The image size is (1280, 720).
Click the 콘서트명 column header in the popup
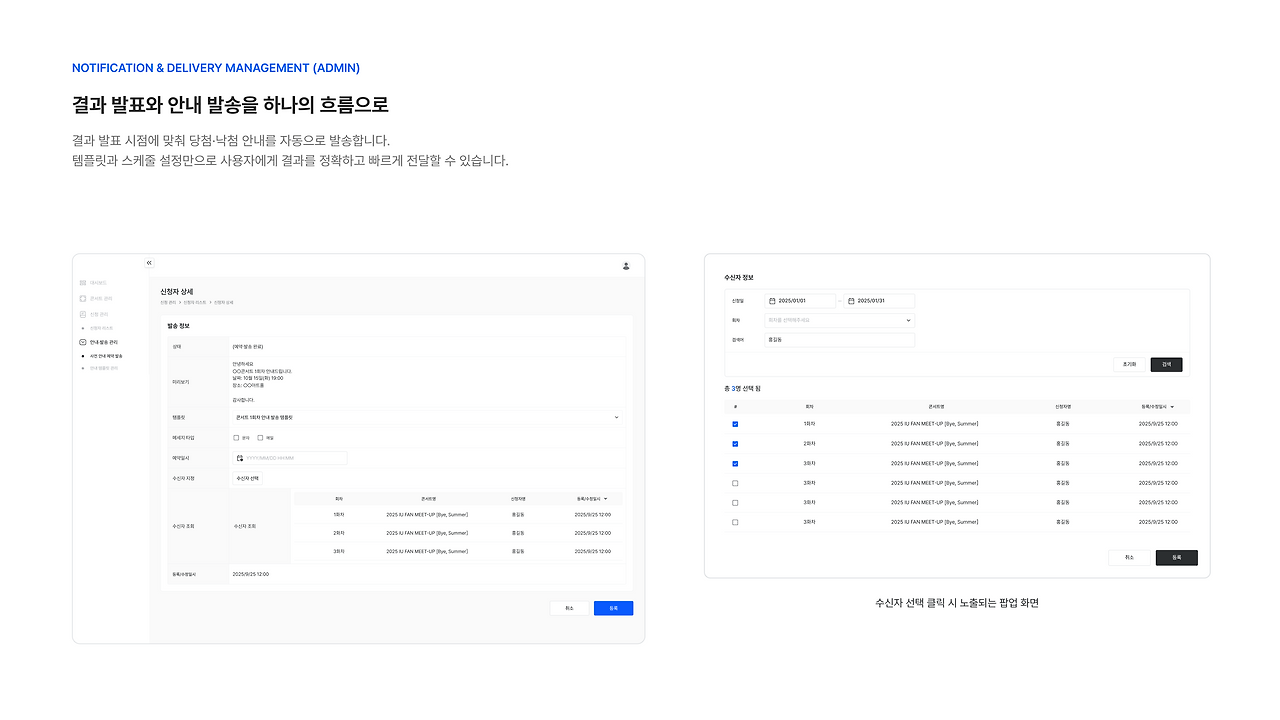pyautogui.click(x=935, y=407)
